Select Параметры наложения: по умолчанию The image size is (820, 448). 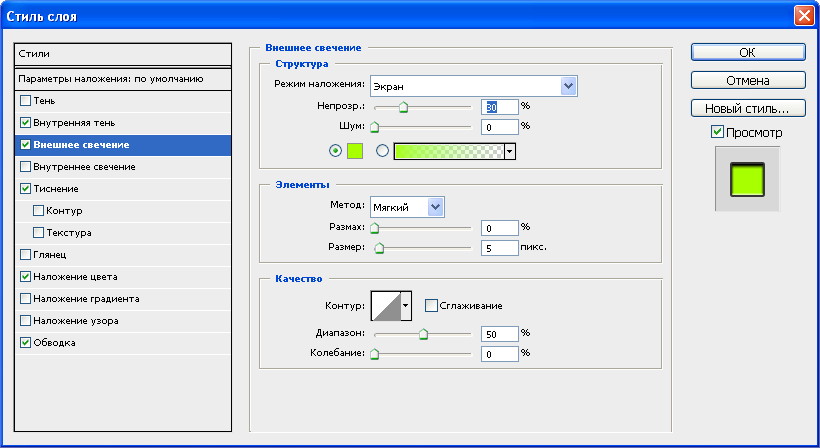pos(123,79)
